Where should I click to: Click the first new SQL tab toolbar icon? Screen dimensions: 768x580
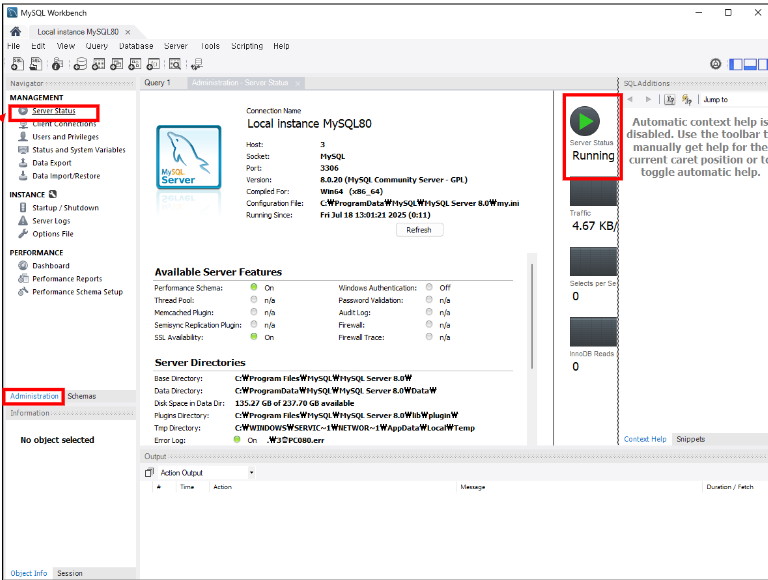point(15,64)
